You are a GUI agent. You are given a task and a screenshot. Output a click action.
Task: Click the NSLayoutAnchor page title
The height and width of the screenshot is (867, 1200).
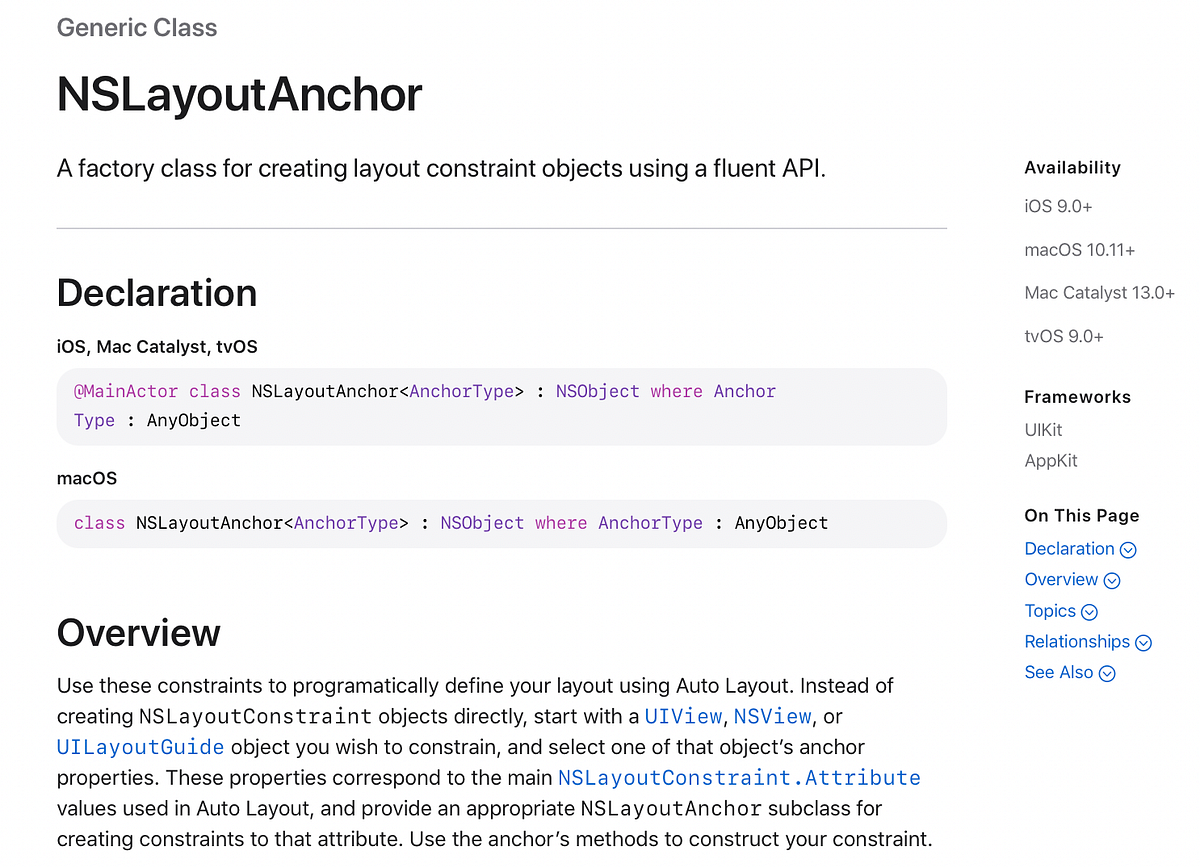[239, 95]
